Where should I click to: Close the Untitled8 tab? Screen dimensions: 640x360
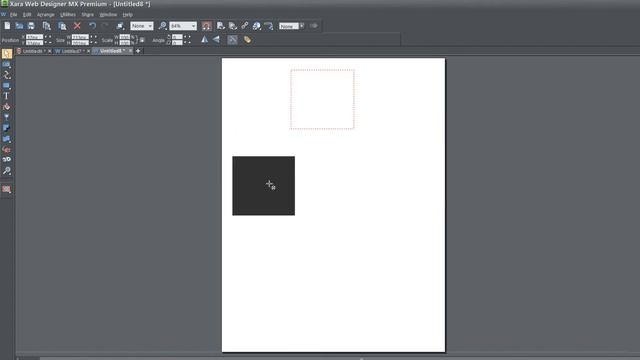coord(131,51)
